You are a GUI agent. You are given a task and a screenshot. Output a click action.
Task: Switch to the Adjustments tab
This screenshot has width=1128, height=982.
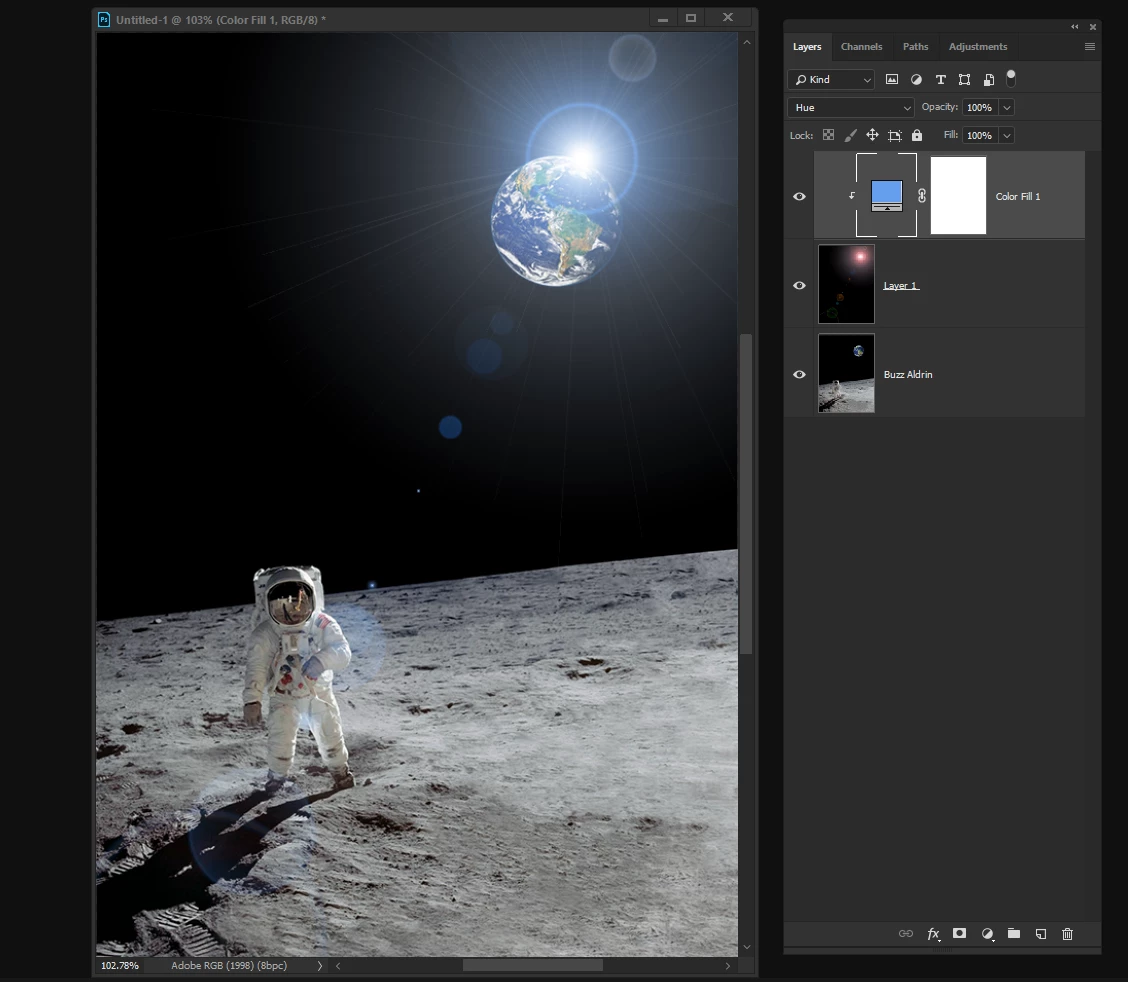978,47
